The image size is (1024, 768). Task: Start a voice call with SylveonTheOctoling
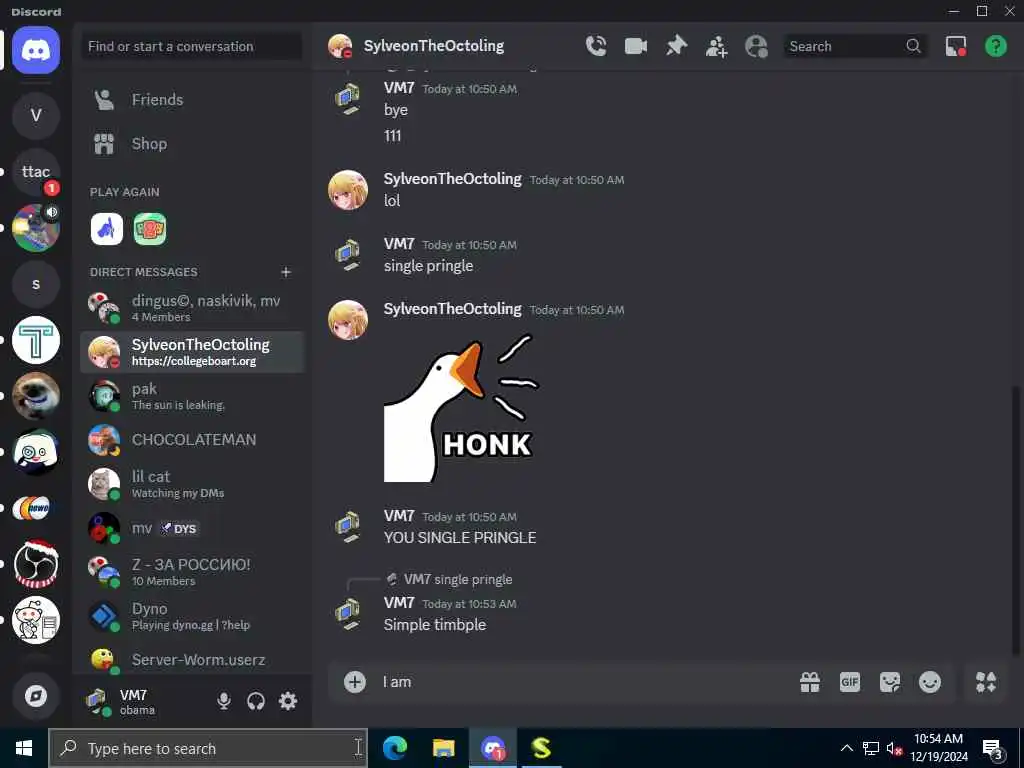(x=596, y=46)
